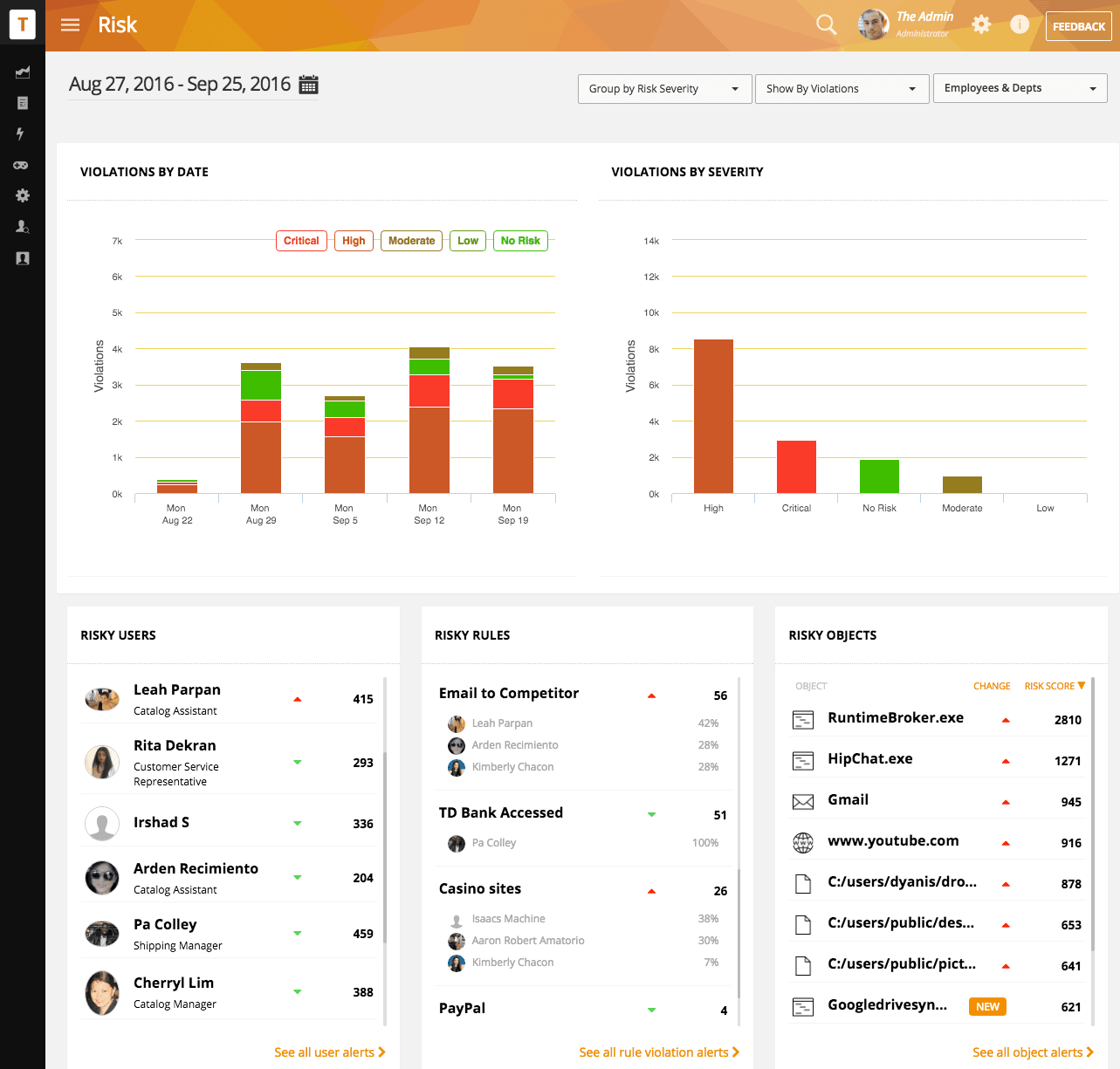Open Leah Parpan risky user entry
Viewport: 1120px width, 1069px height.
point(229,699)
